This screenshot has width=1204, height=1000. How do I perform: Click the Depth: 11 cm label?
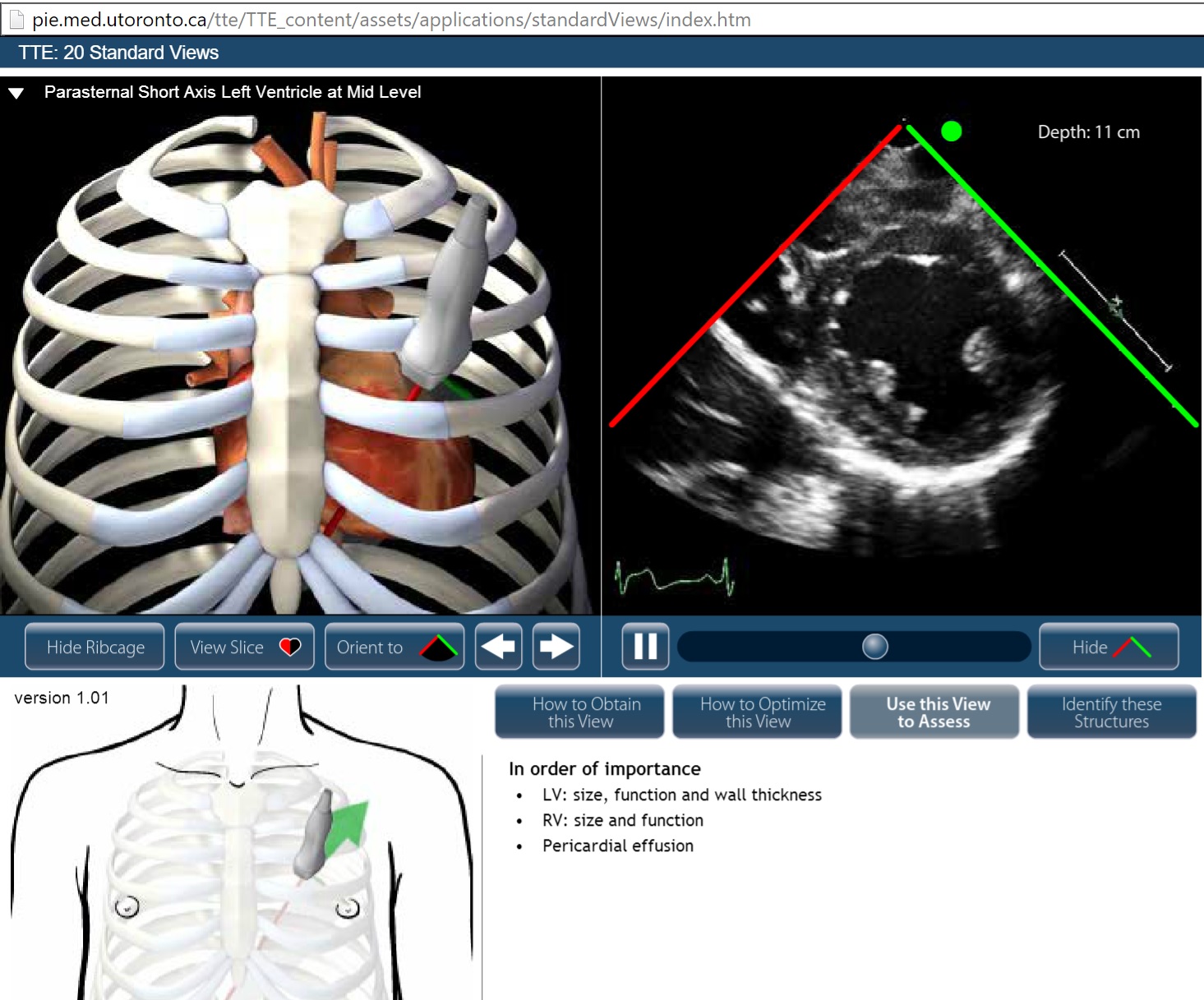[x=1089, y=132]
